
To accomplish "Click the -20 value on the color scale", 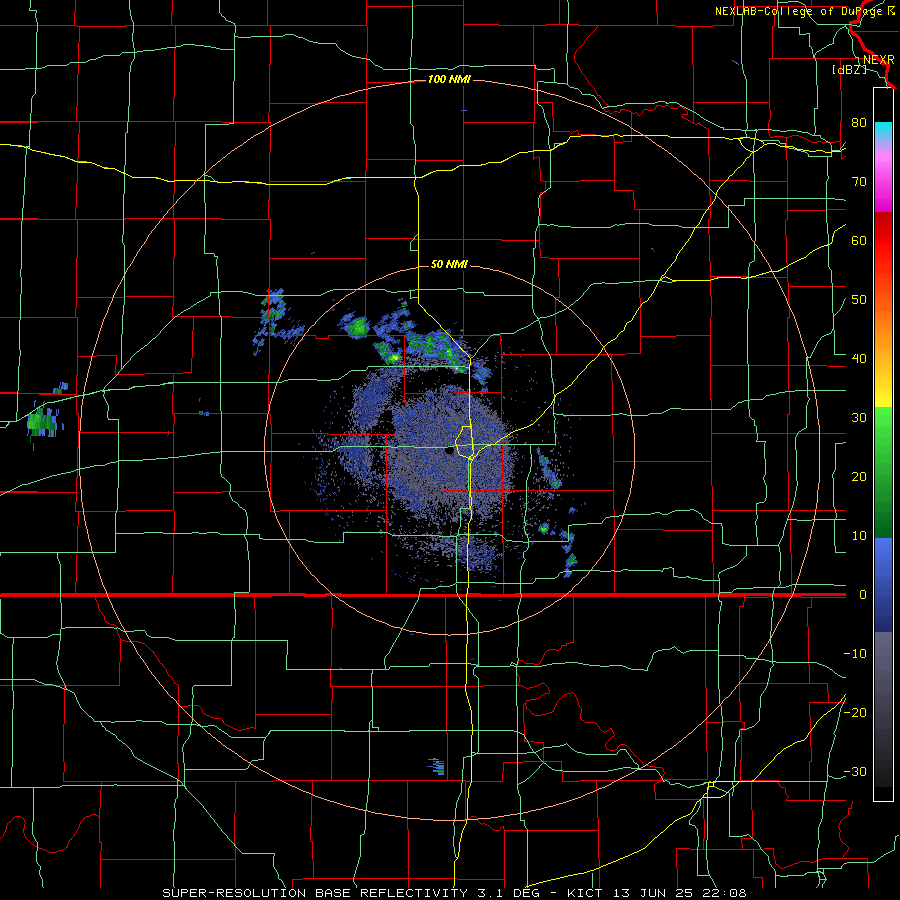I will coord(855,713).
